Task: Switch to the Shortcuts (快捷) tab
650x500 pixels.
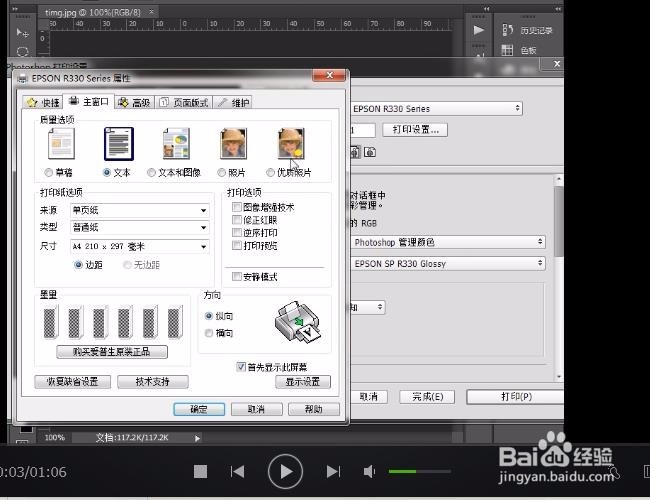Action: (x=43, y=102)
